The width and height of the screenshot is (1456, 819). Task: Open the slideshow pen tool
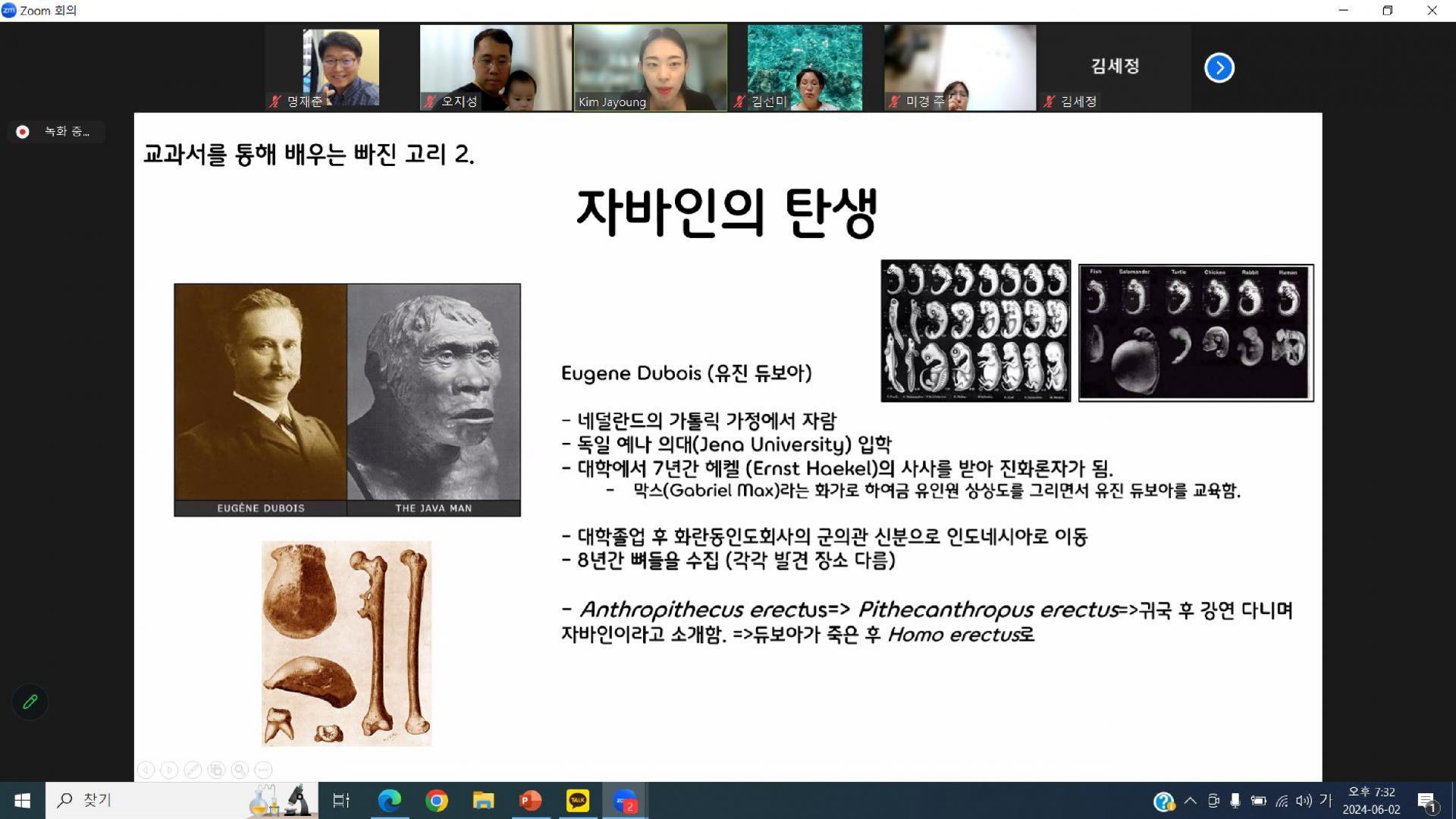[193, 770]
